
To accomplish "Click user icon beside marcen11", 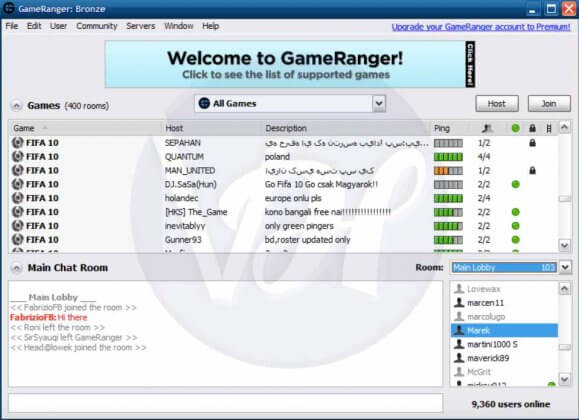I will pos(459,303).
